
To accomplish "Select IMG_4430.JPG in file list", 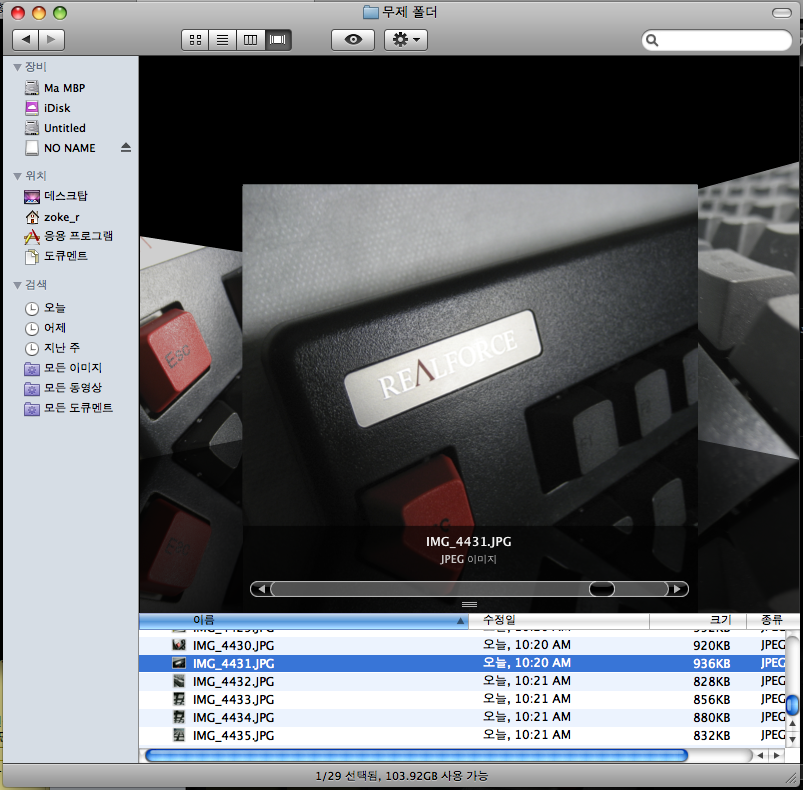I will coord(462,645).
